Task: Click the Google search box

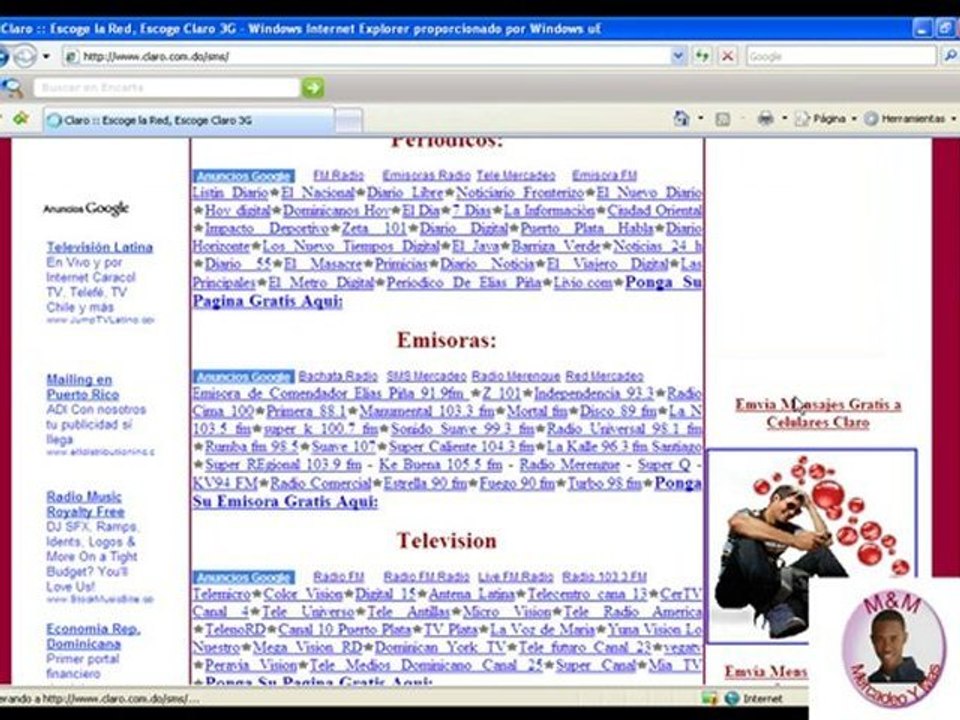Action: [x=841, y=56]
